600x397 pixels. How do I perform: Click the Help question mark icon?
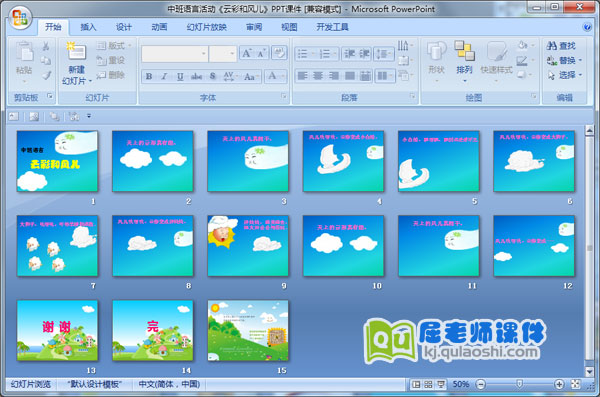click(x=587, y=27)
